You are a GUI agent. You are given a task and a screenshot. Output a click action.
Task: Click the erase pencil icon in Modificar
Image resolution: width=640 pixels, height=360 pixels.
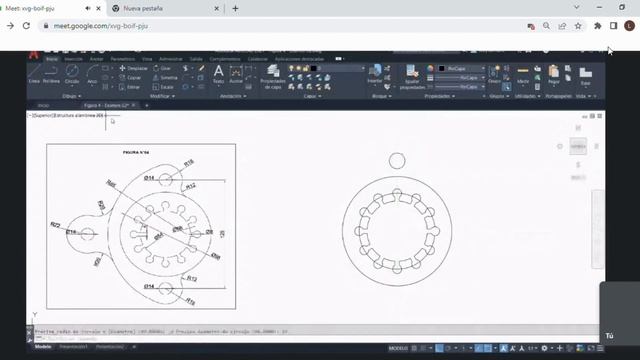point(202,68)
